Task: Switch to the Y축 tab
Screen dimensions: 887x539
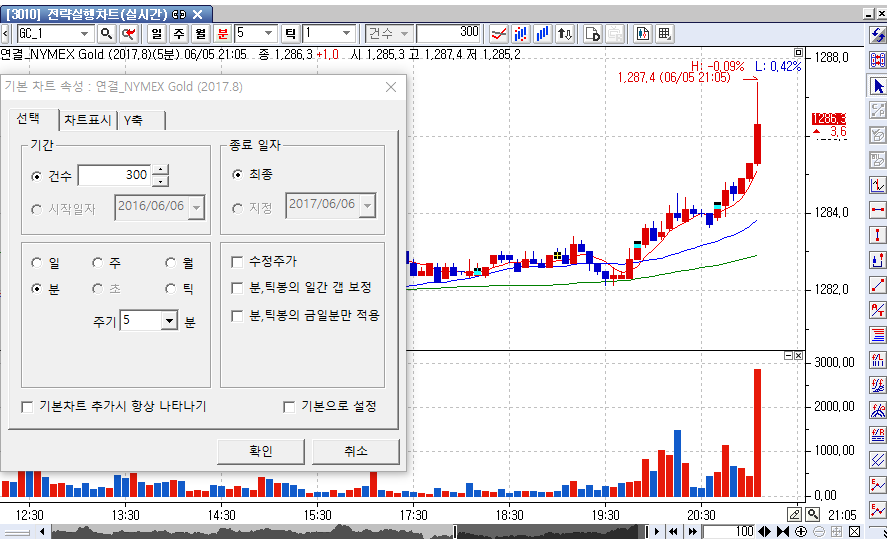Action: point(133,121)
